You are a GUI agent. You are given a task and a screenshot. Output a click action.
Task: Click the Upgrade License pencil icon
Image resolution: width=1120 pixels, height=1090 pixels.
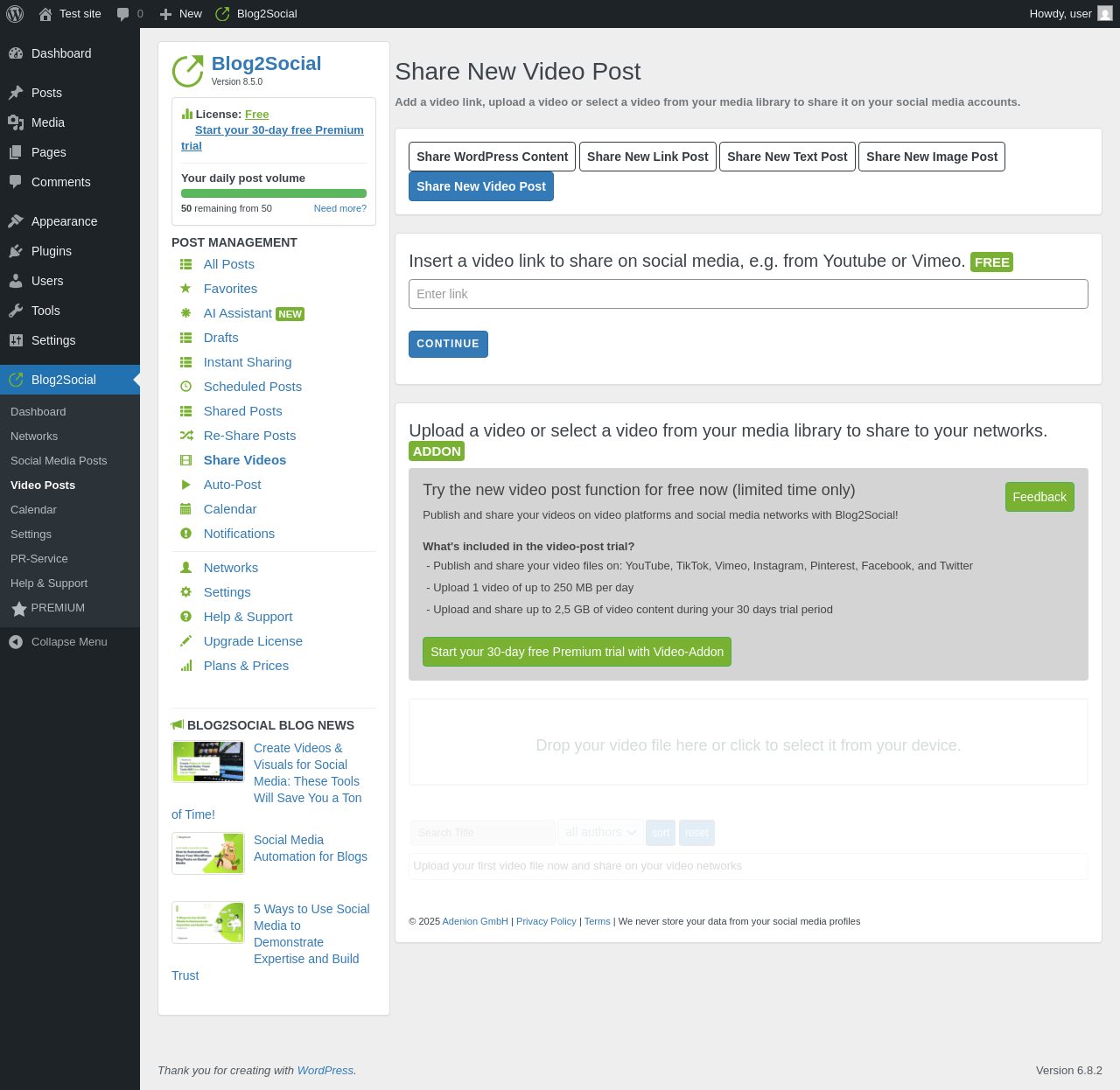(x=185, y=641)
